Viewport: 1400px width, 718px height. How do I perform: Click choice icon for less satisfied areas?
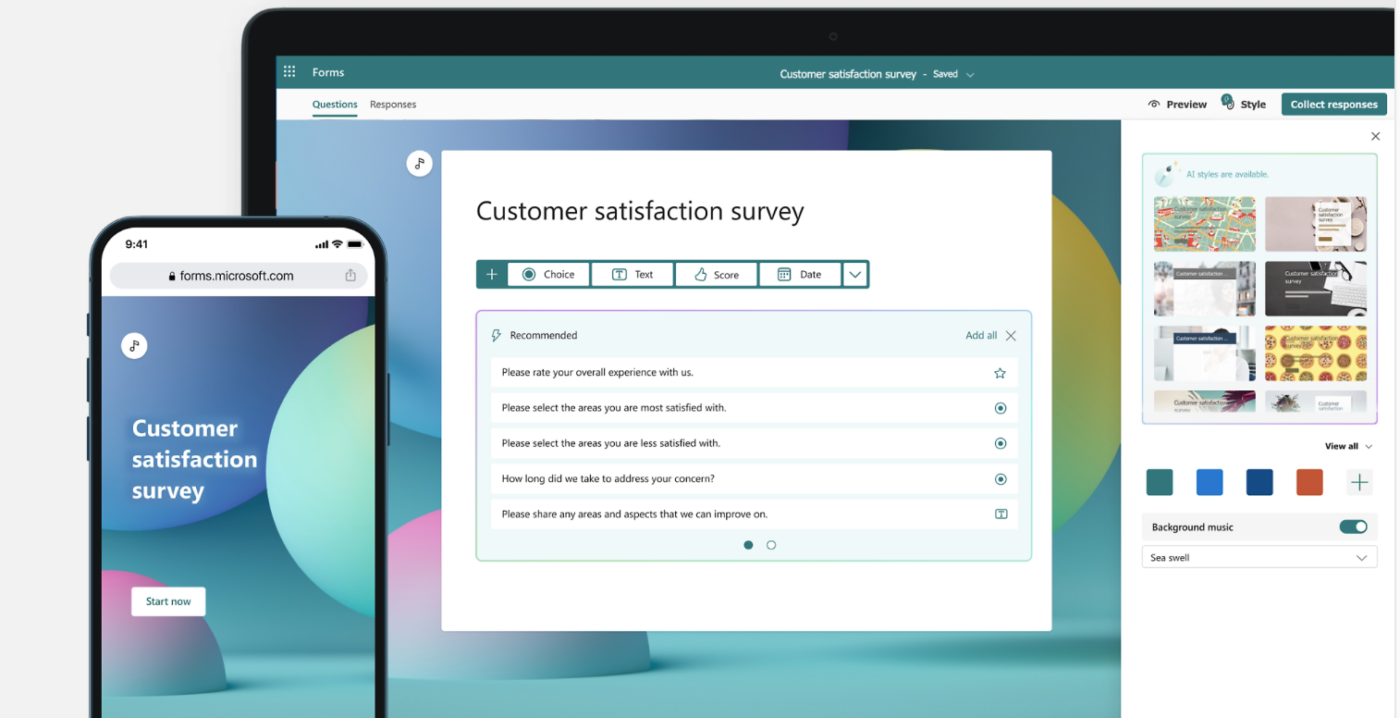[x=1000, y=444]
